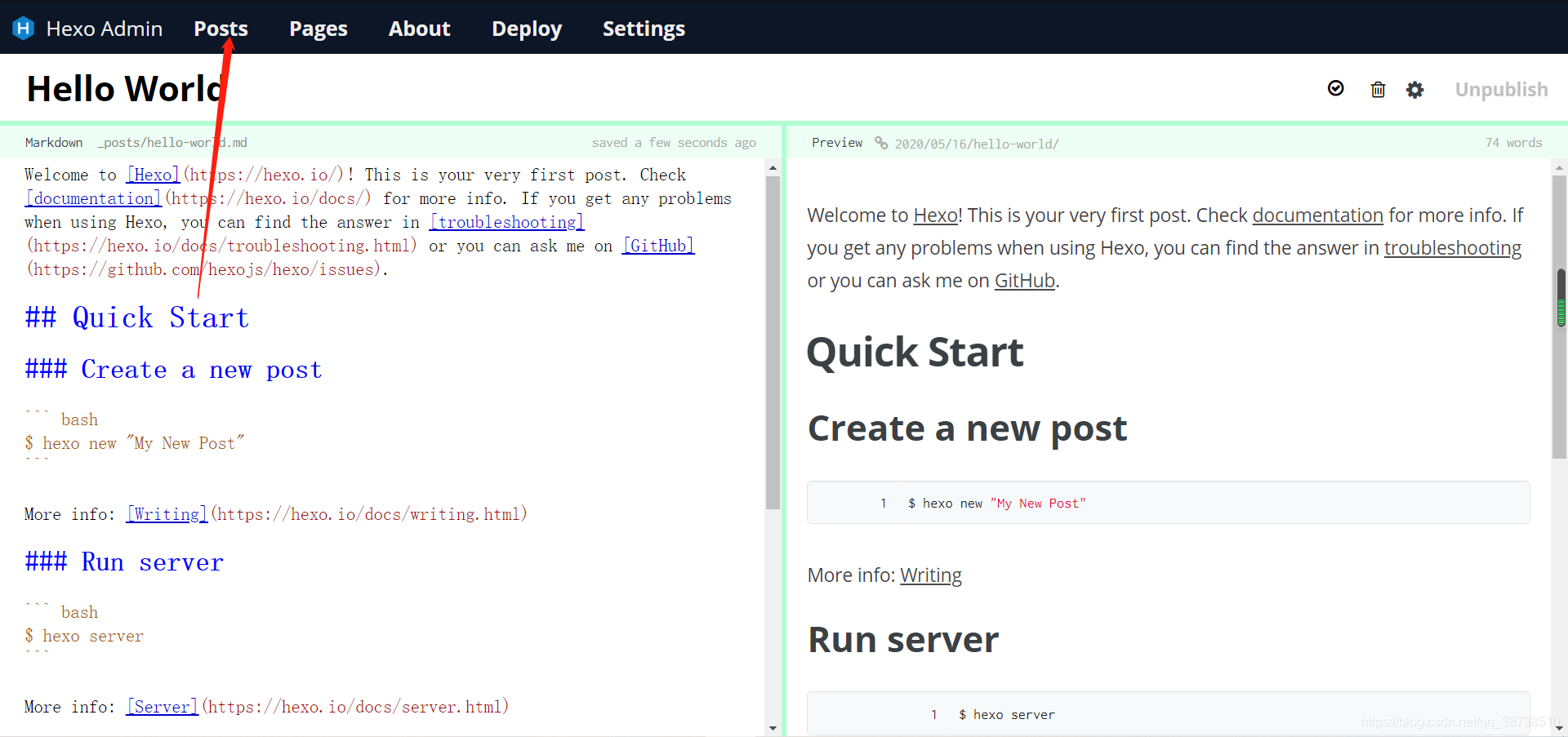Click the [GitHub] markdown link in the editor
Image resolution: width=1568 pixels, height=737 pixels.
pyautogui.click(x=658, y=246)
